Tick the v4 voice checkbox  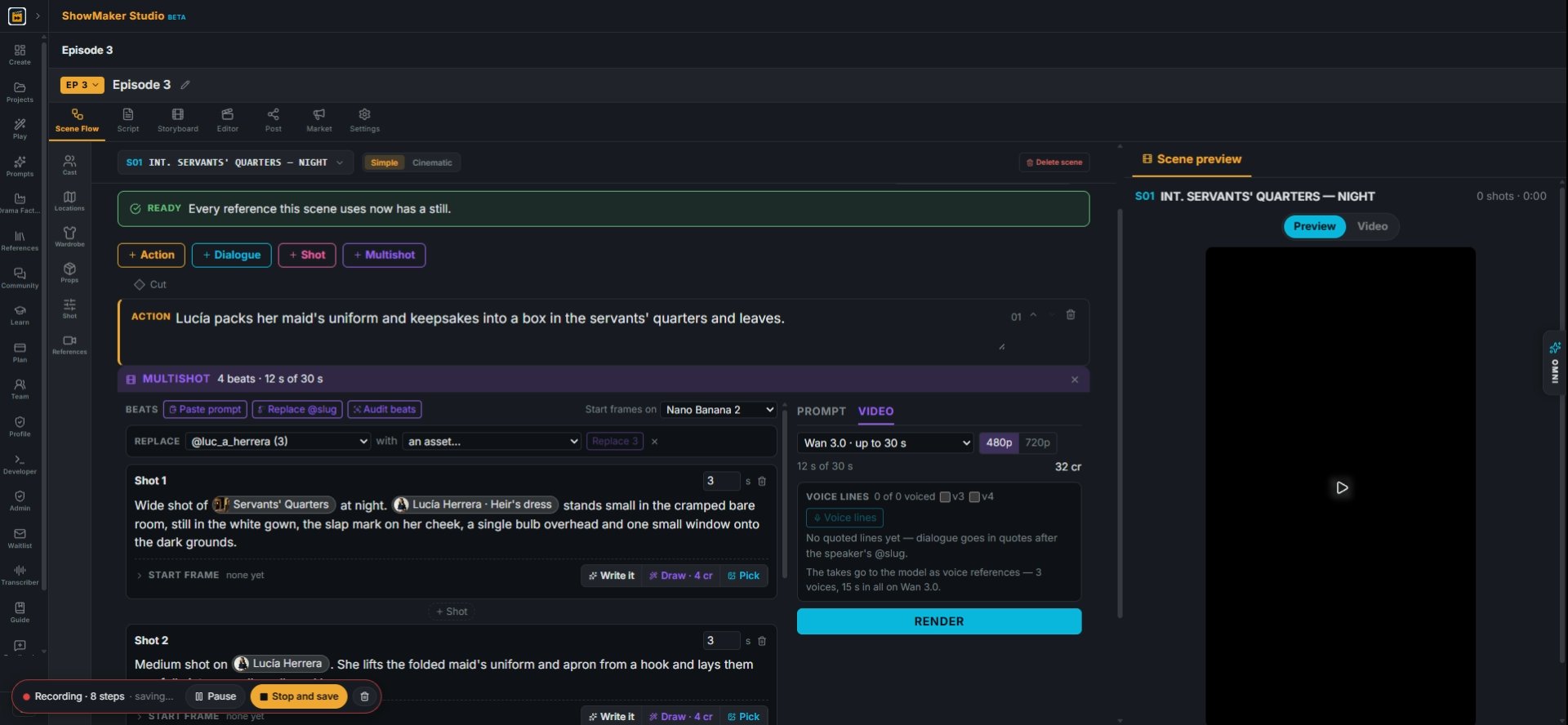[x=974, y=496]
